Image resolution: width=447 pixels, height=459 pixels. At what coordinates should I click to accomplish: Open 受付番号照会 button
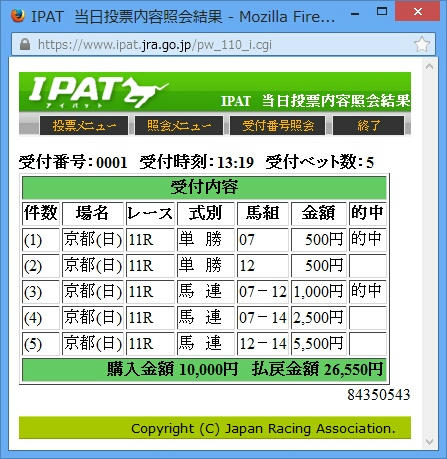(278, 126)
